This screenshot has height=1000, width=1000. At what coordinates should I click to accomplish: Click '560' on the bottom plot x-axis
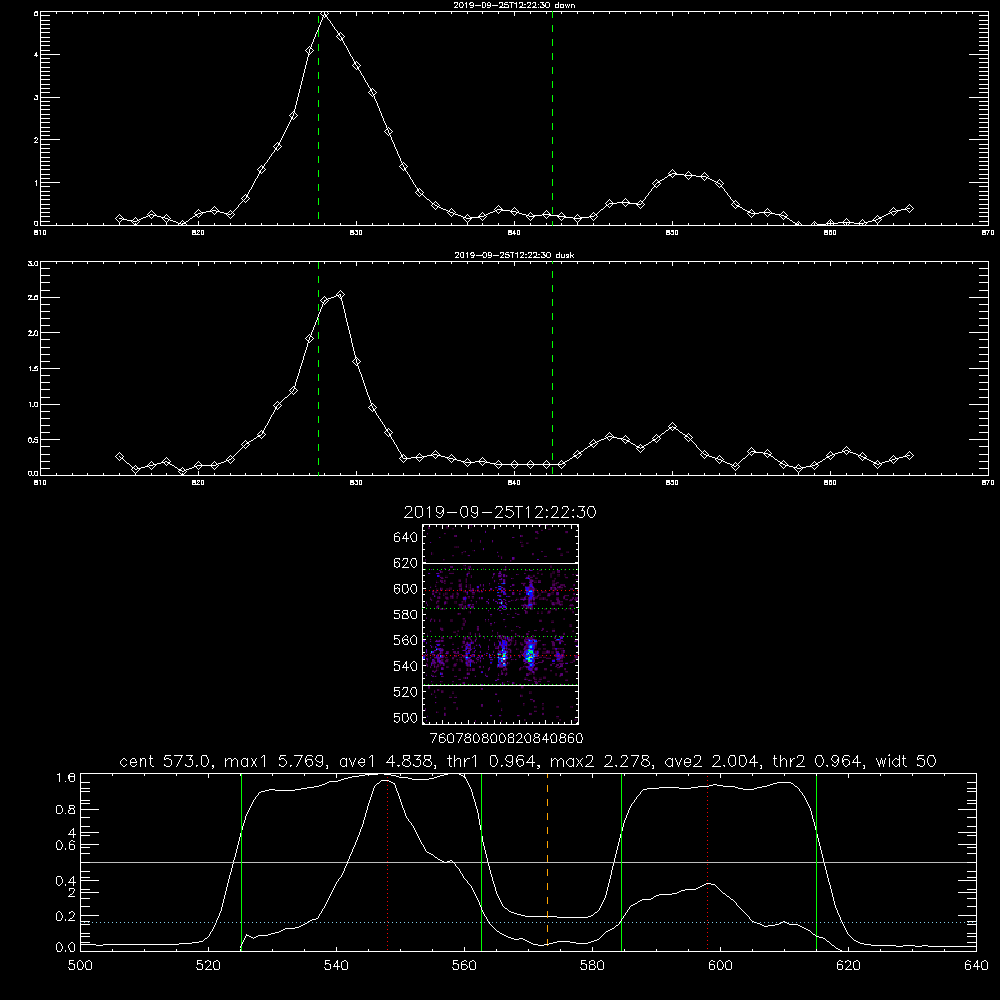(x=464, y=965)
